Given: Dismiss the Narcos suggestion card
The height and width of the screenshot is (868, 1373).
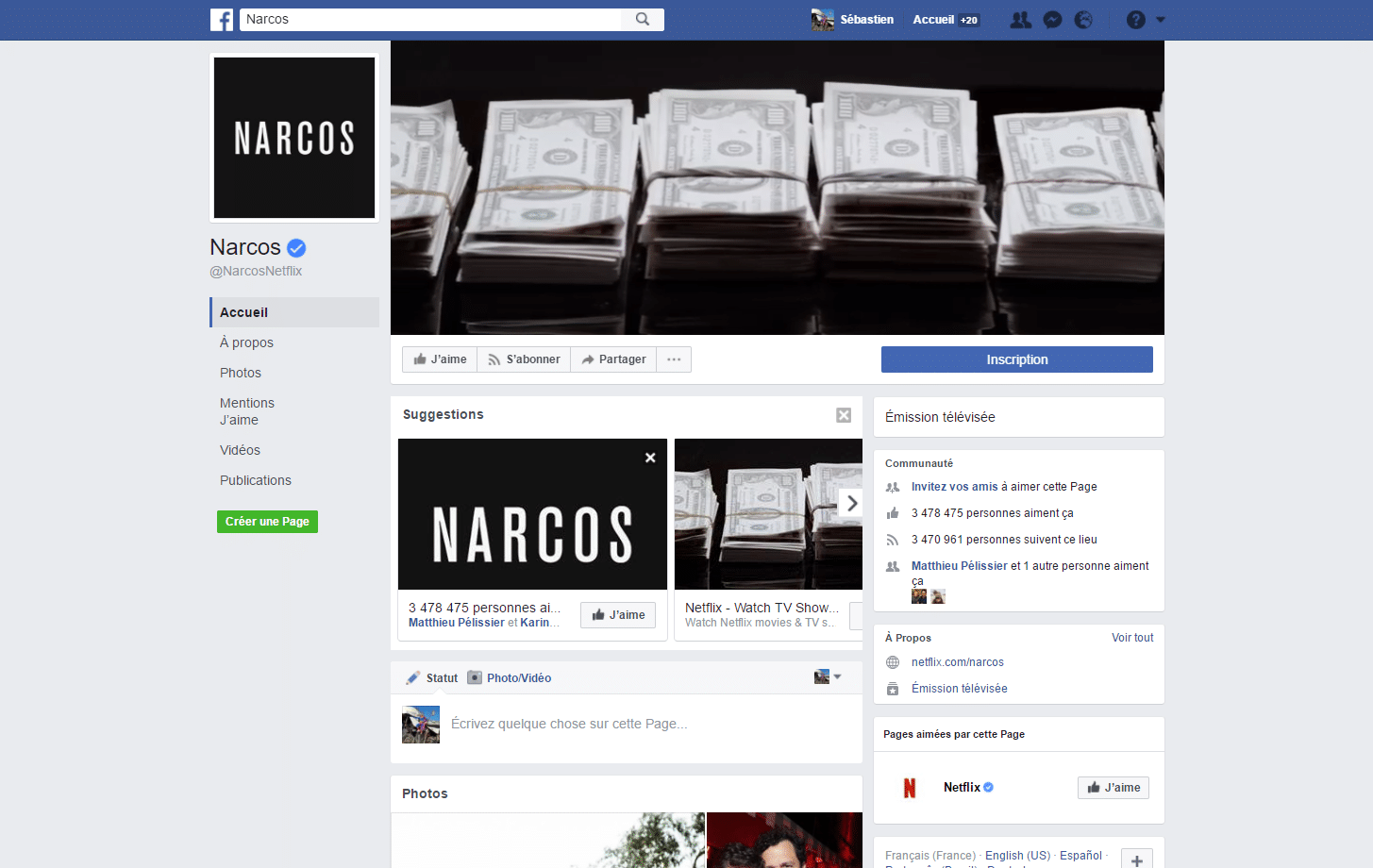Looking at the screenshot, I should click(650, 458).
